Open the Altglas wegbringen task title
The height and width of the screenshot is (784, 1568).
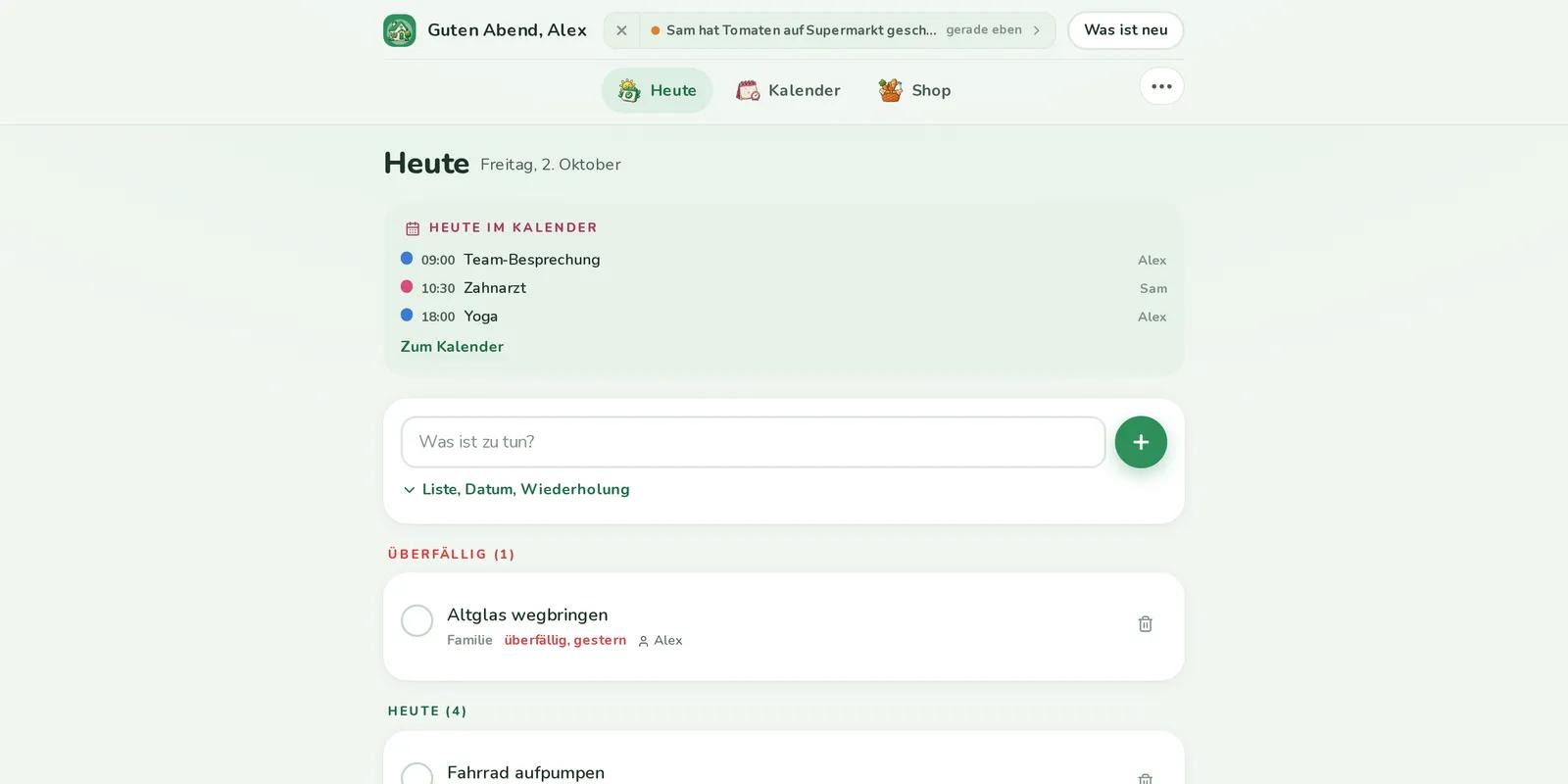(527, 614)
